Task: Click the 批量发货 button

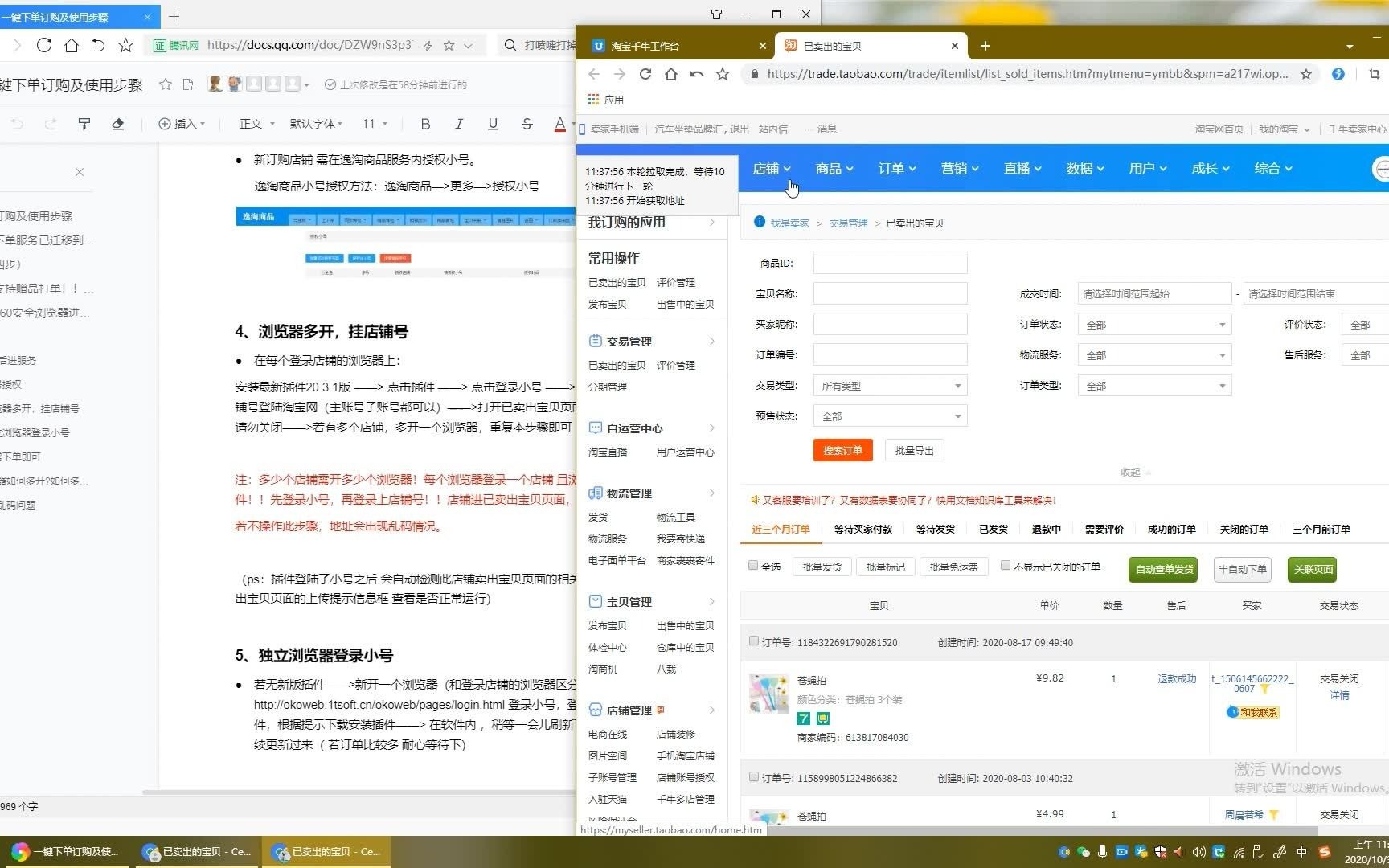Action: (x=822, y=567)
